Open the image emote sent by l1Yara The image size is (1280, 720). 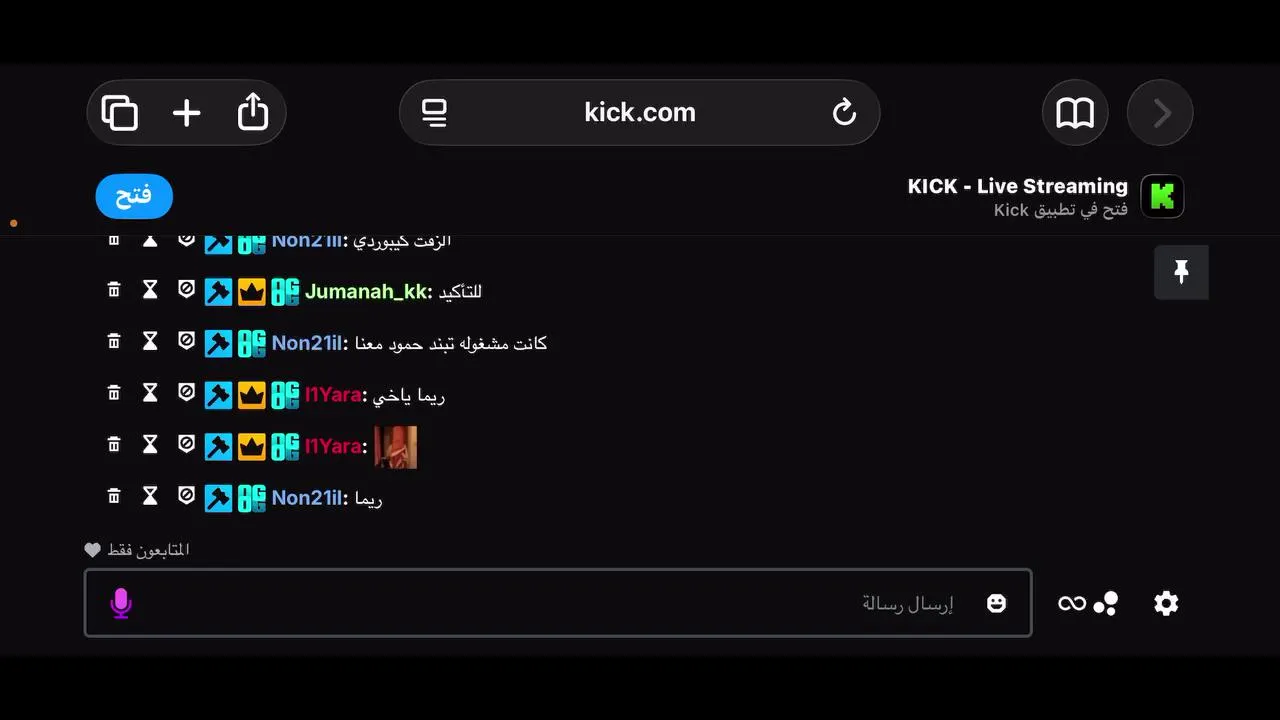pos(396,447)
